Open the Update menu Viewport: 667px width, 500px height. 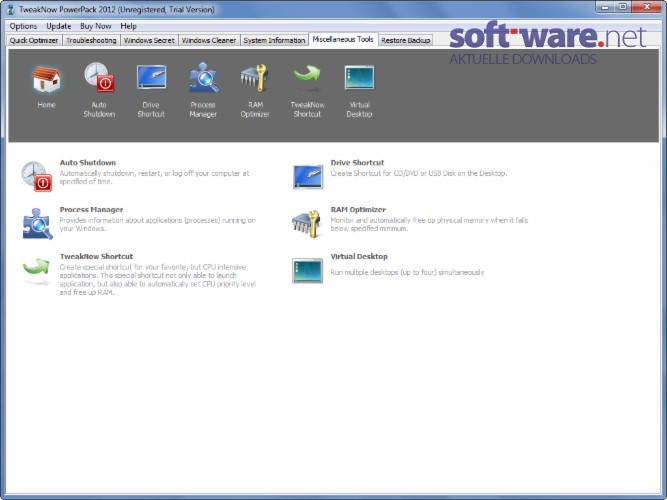tap(59, 26)
